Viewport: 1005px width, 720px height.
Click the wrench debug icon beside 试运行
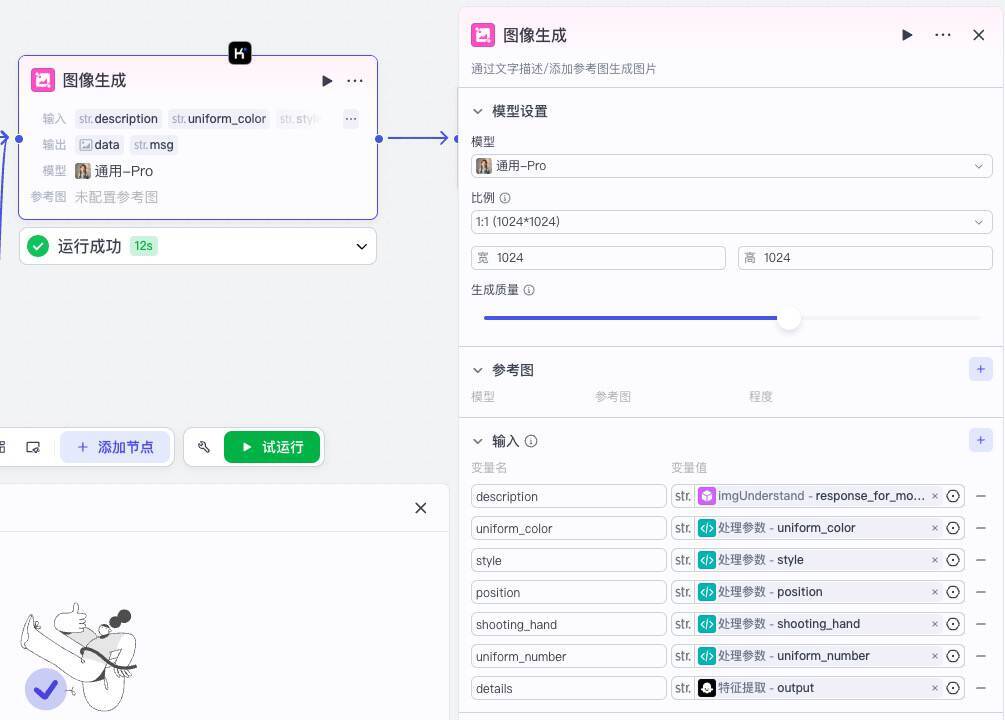(x=204, y=447)
